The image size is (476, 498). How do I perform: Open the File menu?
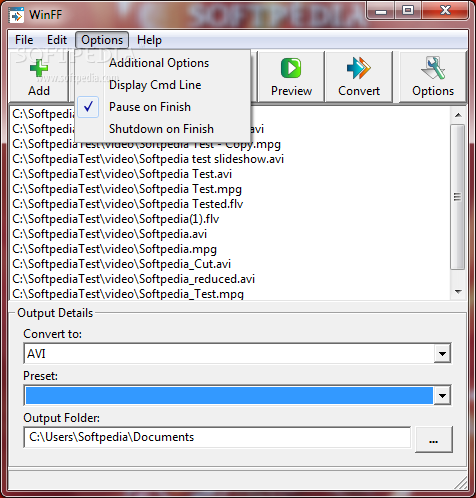pos(24,40)
